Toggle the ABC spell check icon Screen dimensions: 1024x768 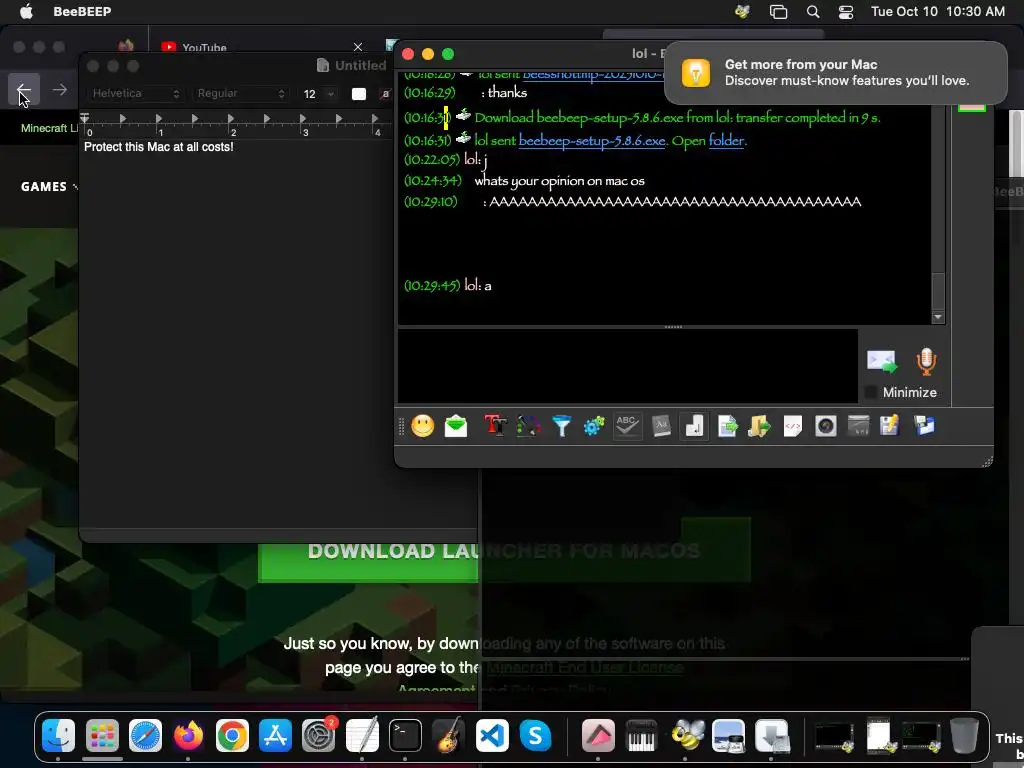tap(627, 426)
